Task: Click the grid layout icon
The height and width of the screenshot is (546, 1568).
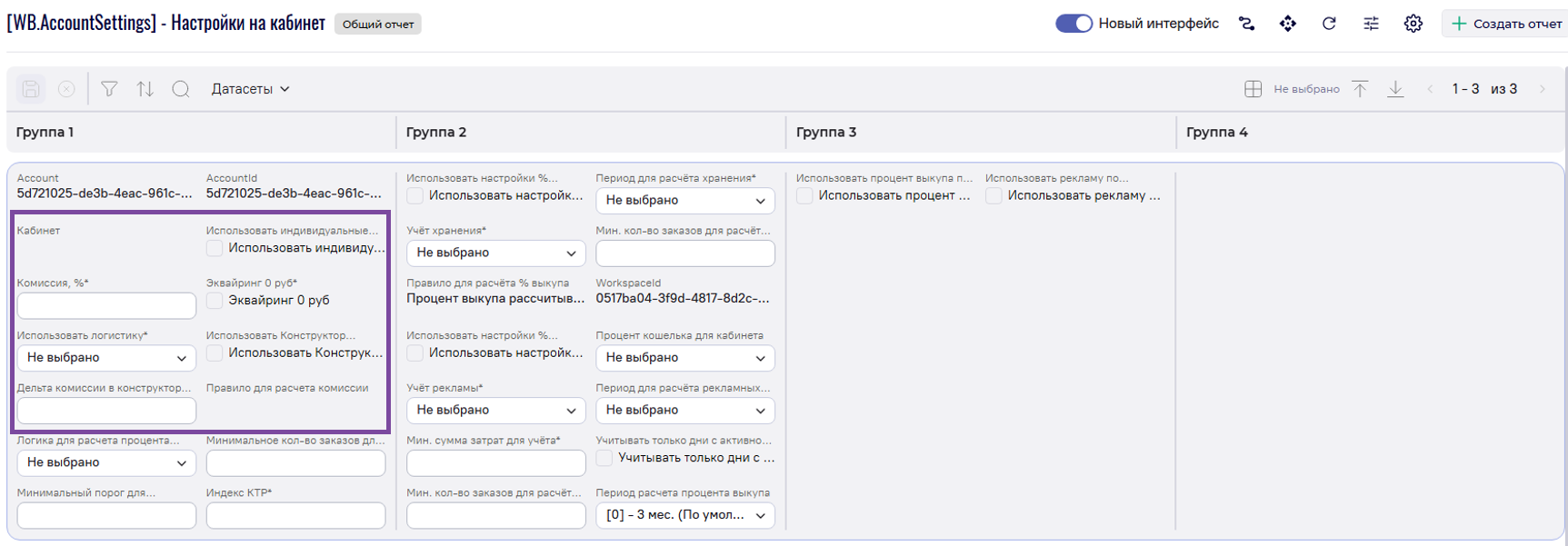Action: coord(1253,89)
